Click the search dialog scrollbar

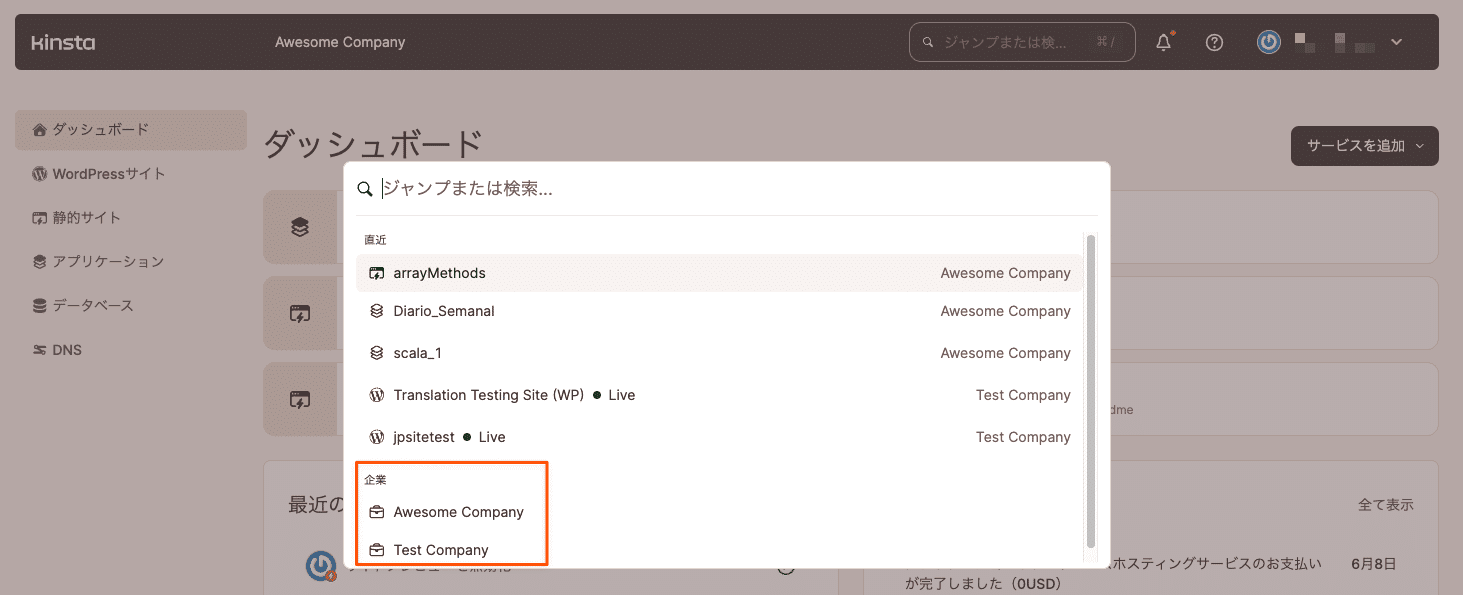(x=1091, y=392)
